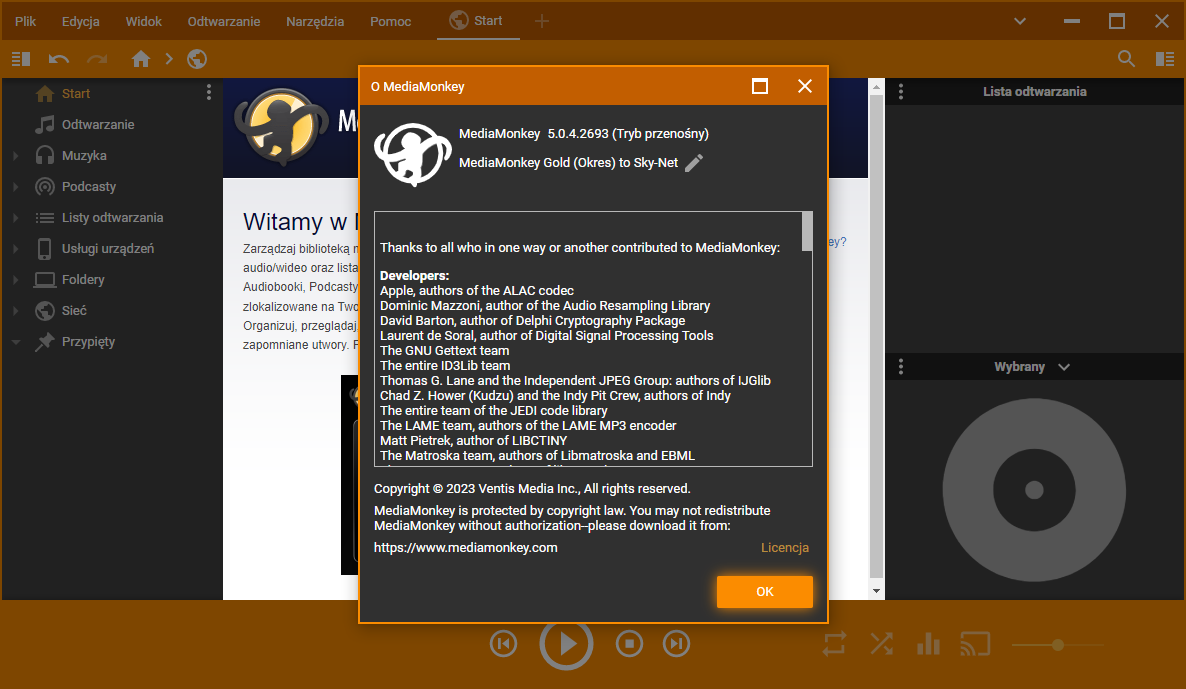
Task: Open the Plik menu
Action: pyautogui.click(x=26, y=21)
